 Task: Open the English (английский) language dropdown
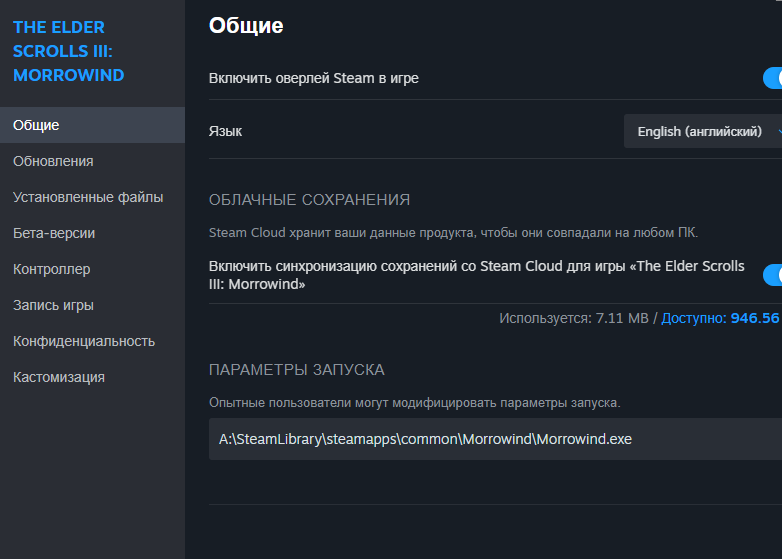(x=702, y=131)
